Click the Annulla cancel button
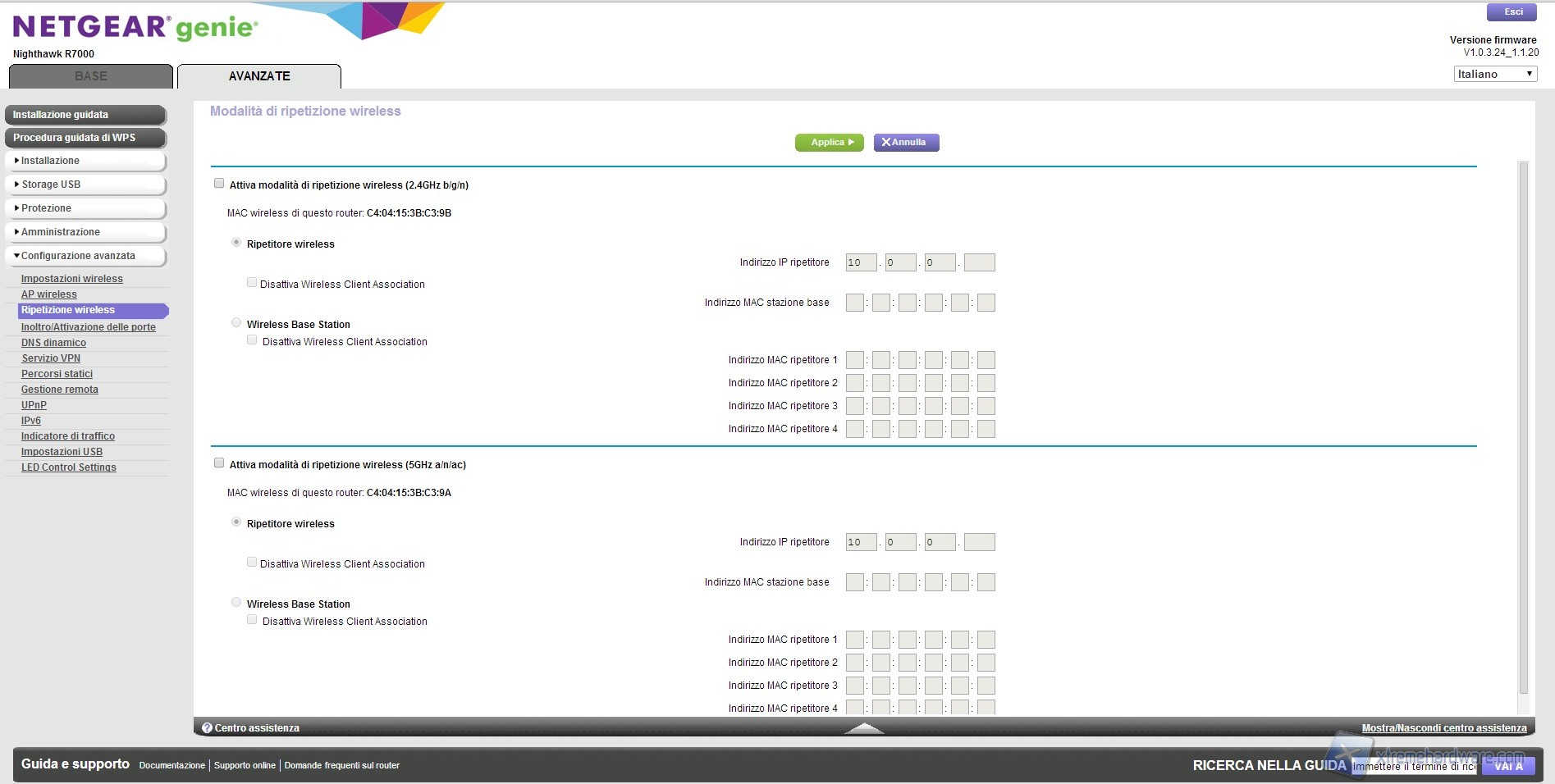Image resolution: width=1555 pixels, height=784 pixels. pyautogui.click(x=906, y=143)
